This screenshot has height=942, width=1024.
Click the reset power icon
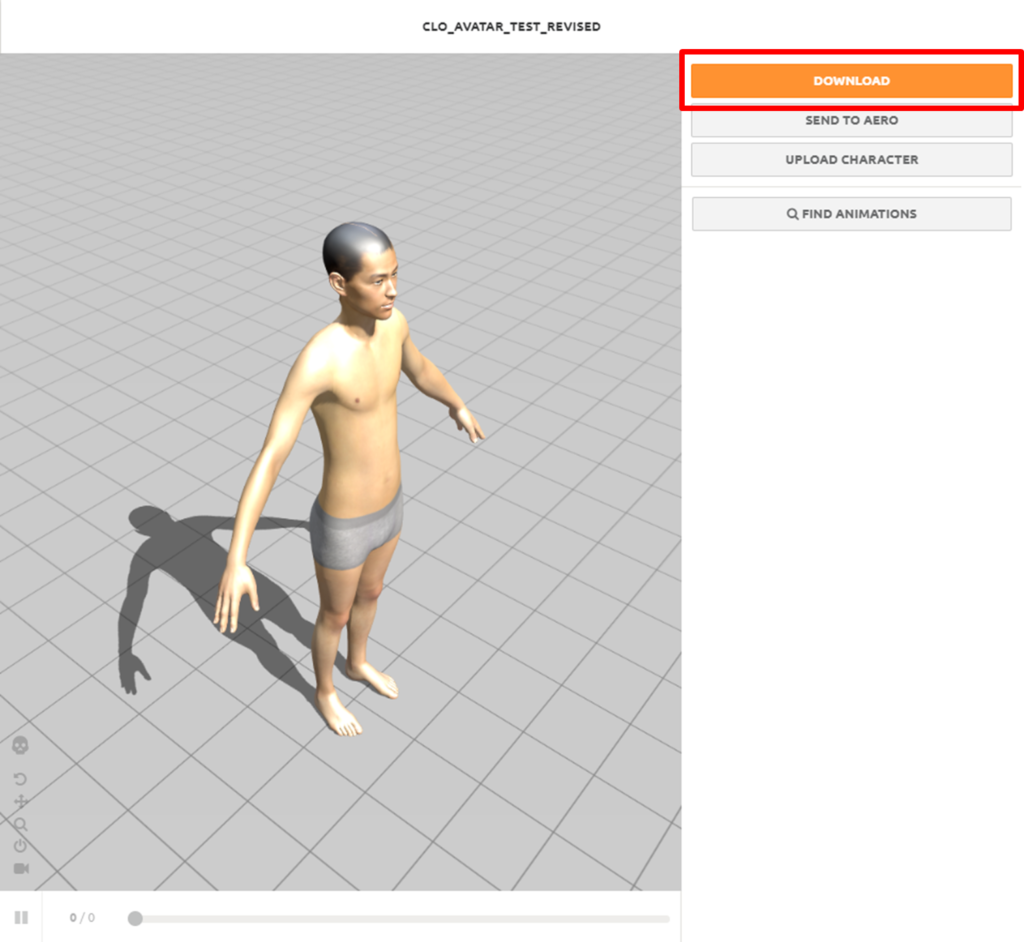point(20,846)
